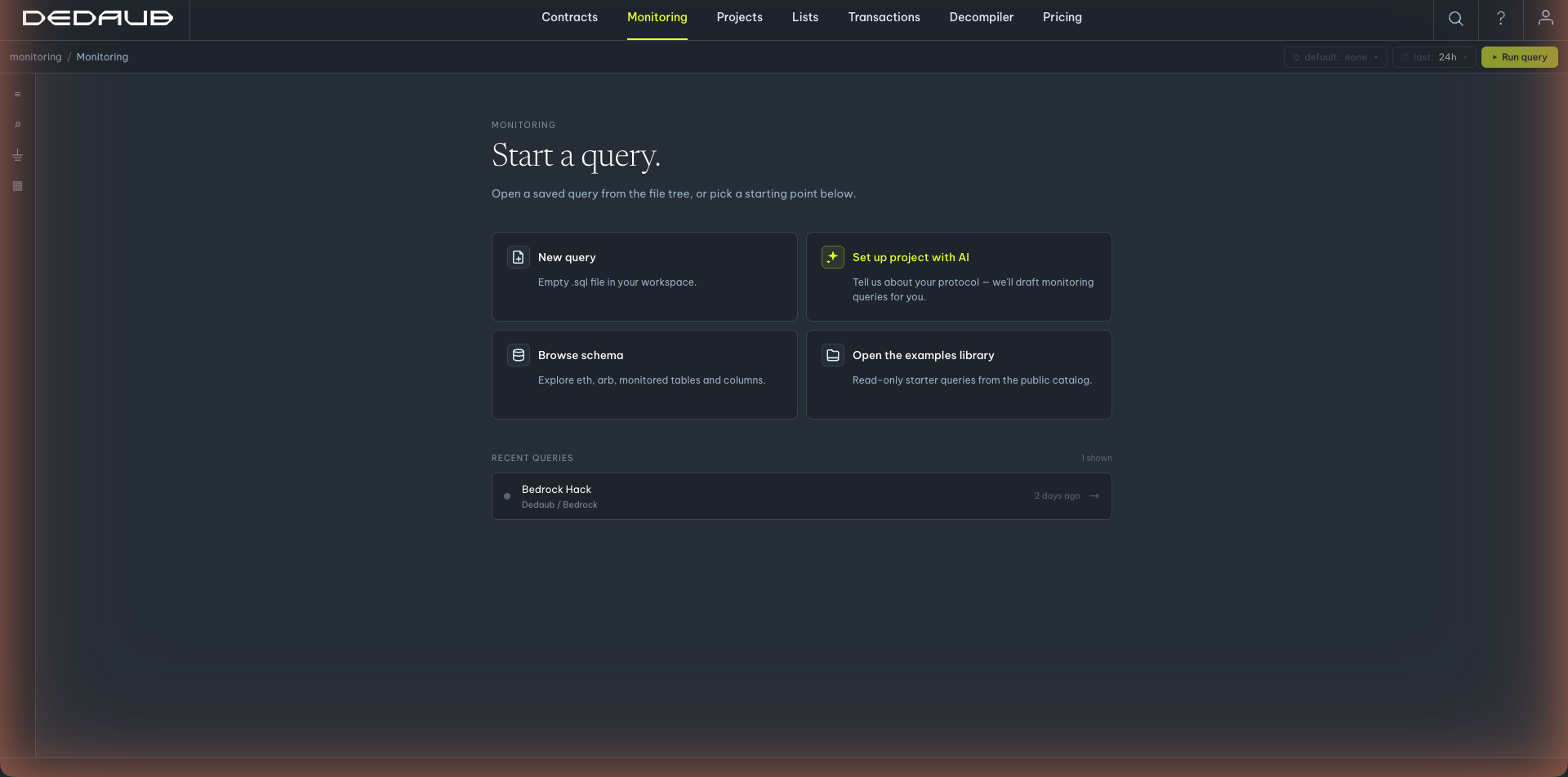Click the '2 days ago' timestamp
The image size is (1568, 777).
click(1057, 496)
